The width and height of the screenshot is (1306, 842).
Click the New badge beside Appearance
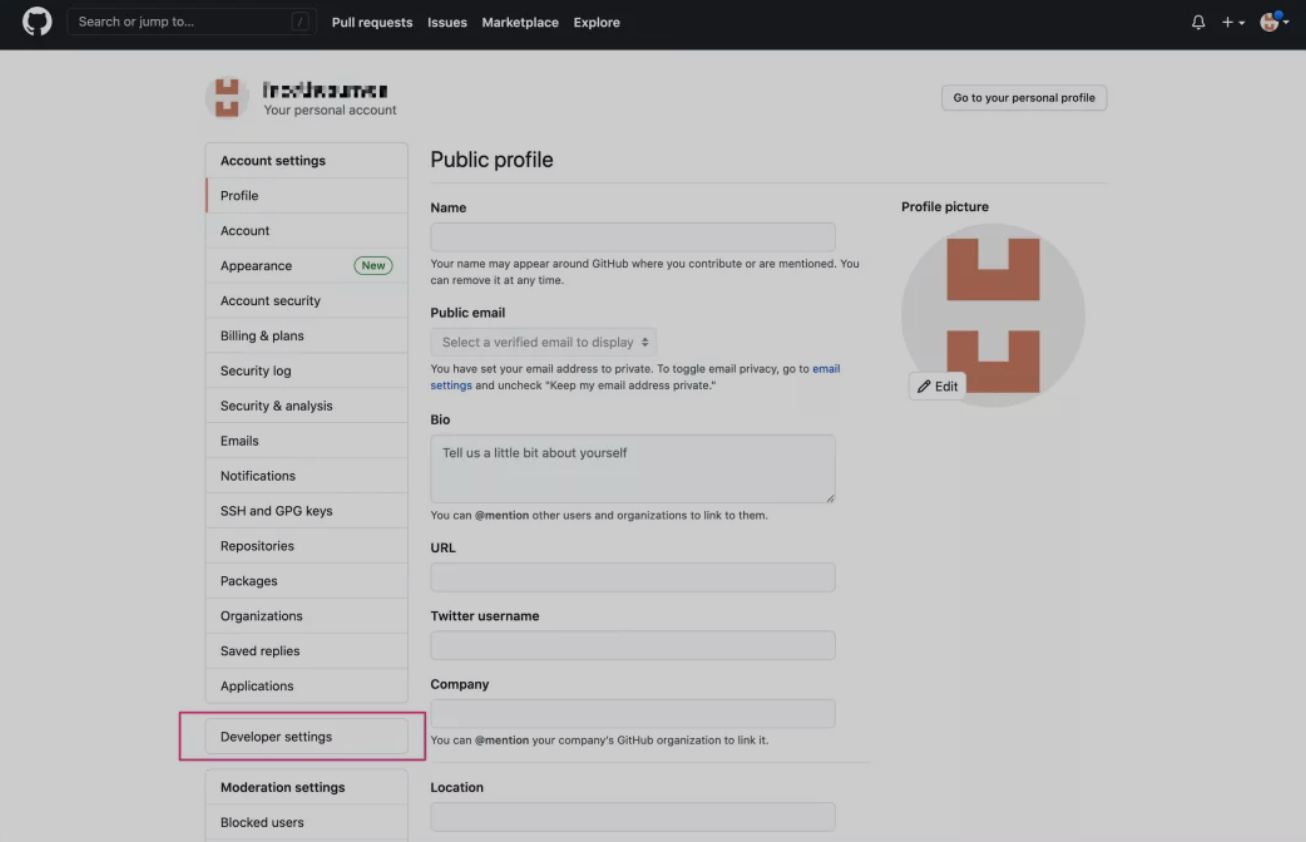373,266
